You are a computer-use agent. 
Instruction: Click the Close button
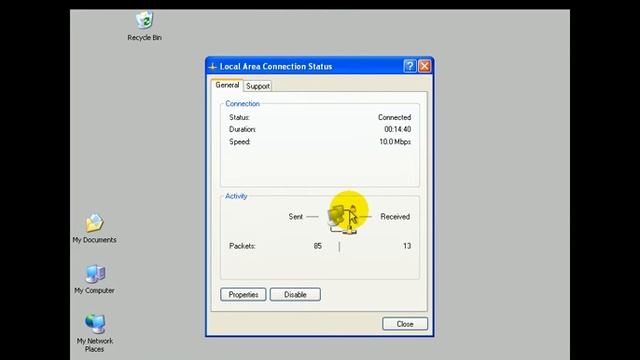pyautogui.click(x=405, y=324)
